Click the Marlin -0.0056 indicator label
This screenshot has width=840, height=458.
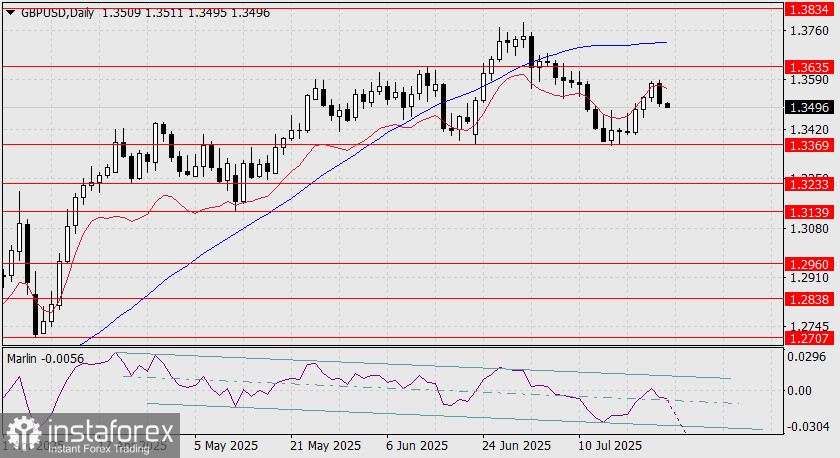tap(46, 359)
